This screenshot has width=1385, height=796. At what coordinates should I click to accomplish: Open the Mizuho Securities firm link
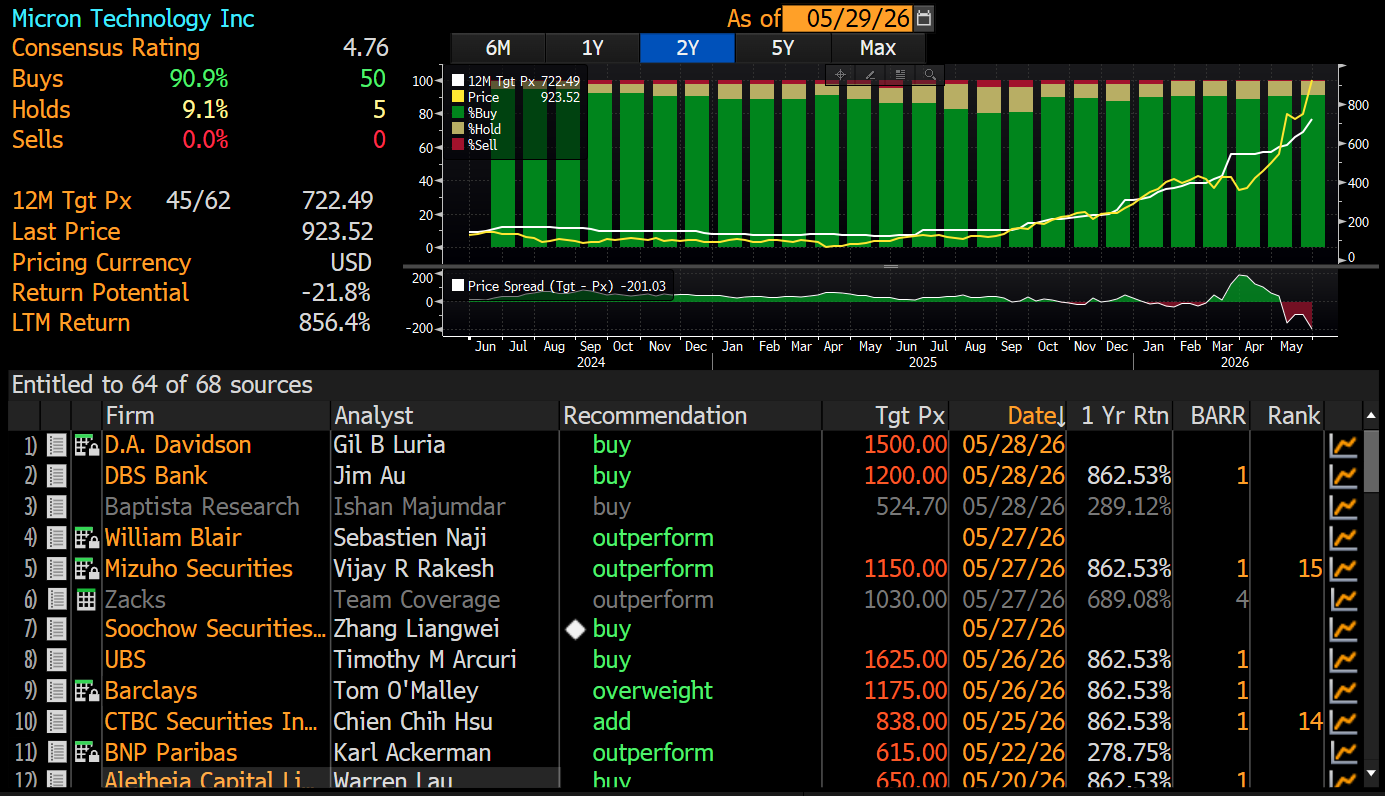(199, 569)
